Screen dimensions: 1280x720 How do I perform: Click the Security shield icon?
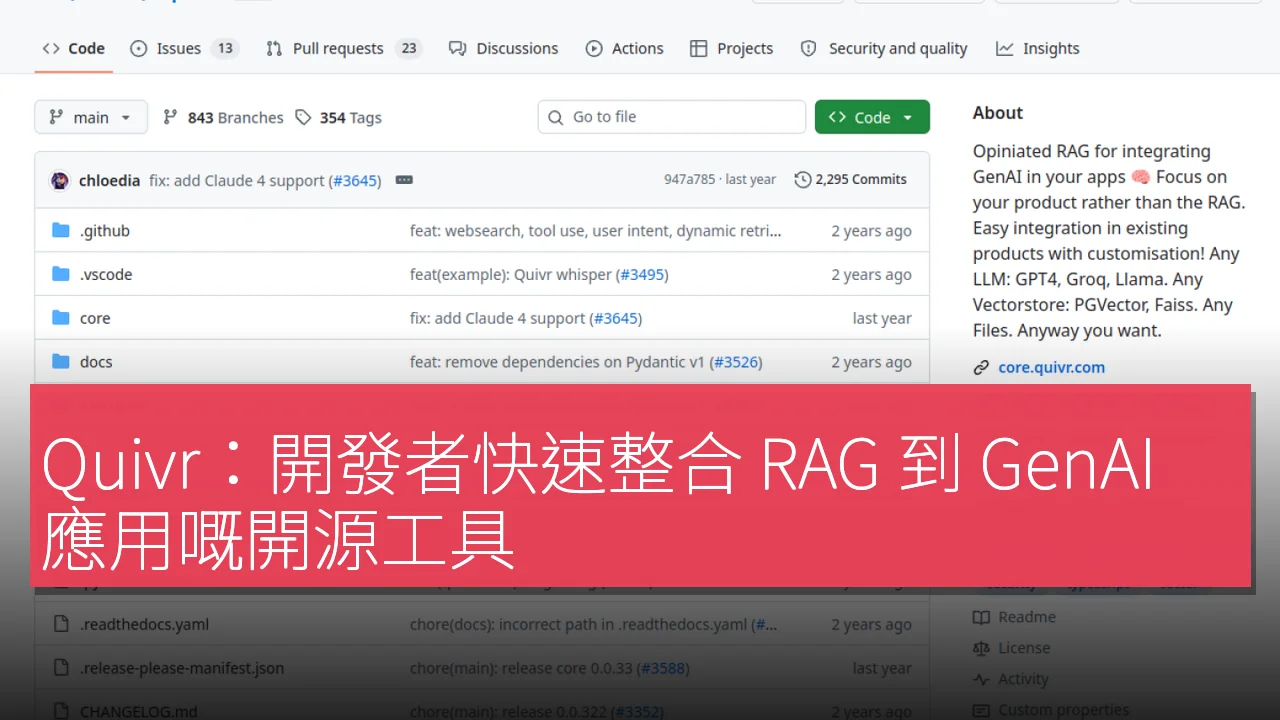coord(809,48)
